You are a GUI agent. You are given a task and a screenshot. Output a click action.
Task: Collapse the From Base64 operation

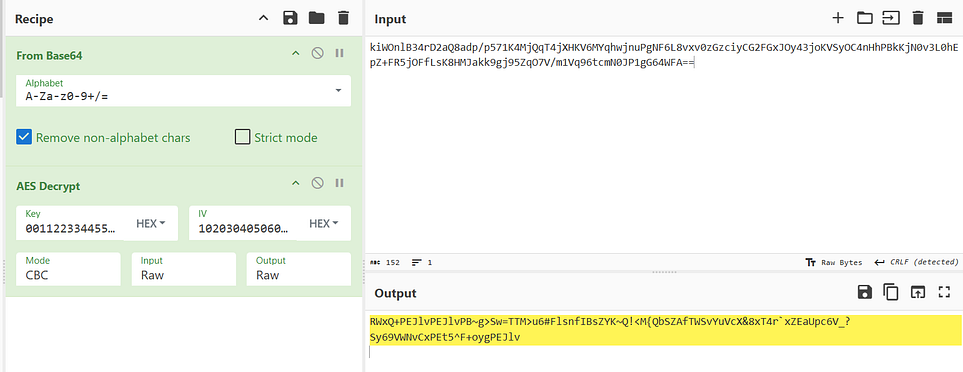tap(295, 53)
